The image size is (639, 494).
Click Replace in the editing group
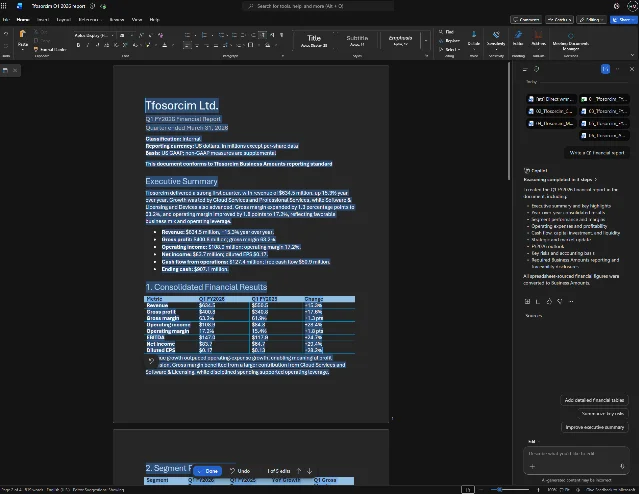450,41
